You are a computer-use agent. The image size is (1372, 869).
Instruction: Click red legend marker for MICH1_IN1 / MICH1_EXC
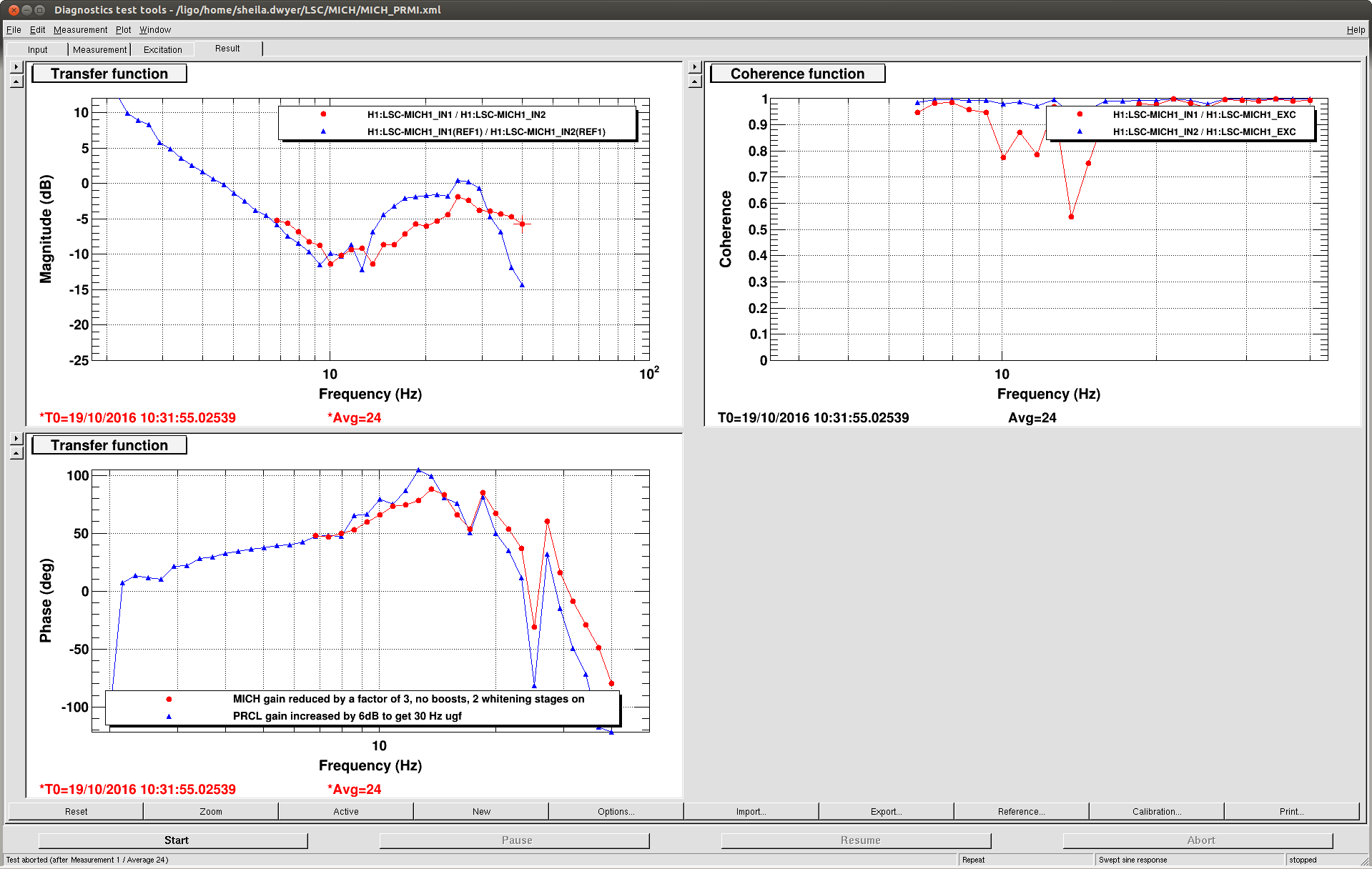click(x=1080, y=114)
